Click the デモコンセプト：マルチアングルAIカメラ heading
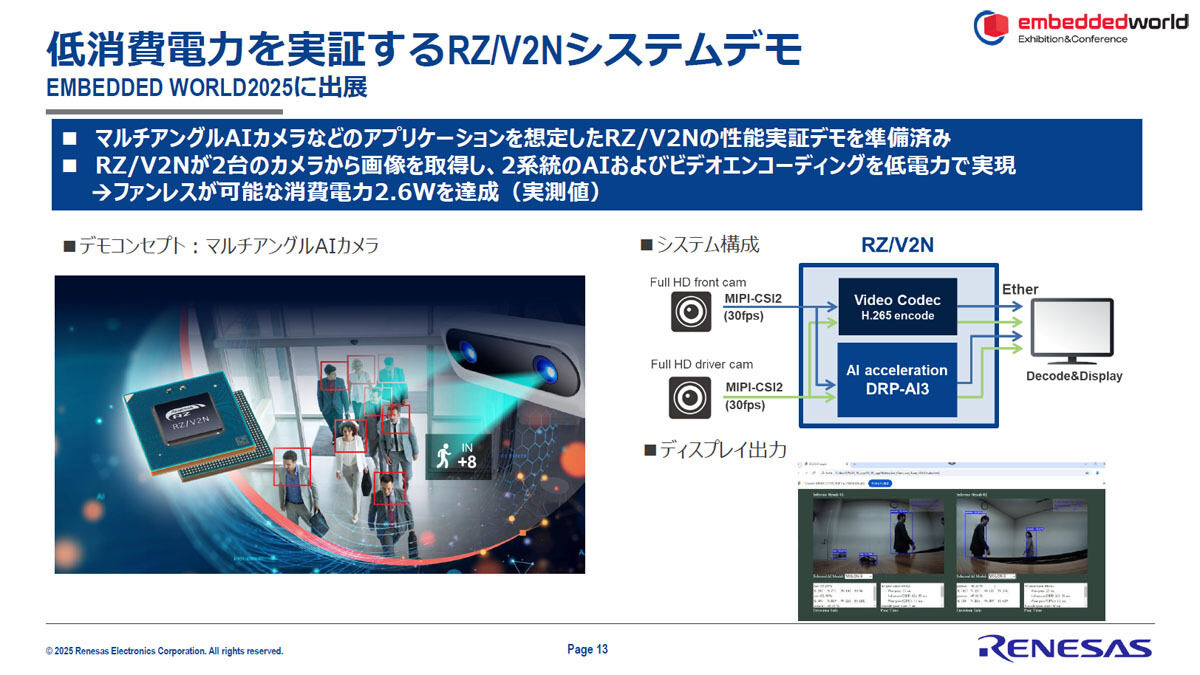 221,246
